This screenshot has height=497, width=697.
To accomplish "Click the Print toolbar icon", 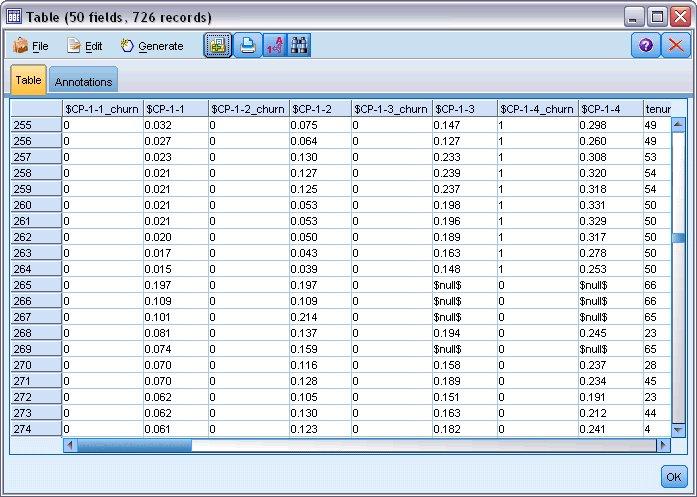I will click(247, 45).
